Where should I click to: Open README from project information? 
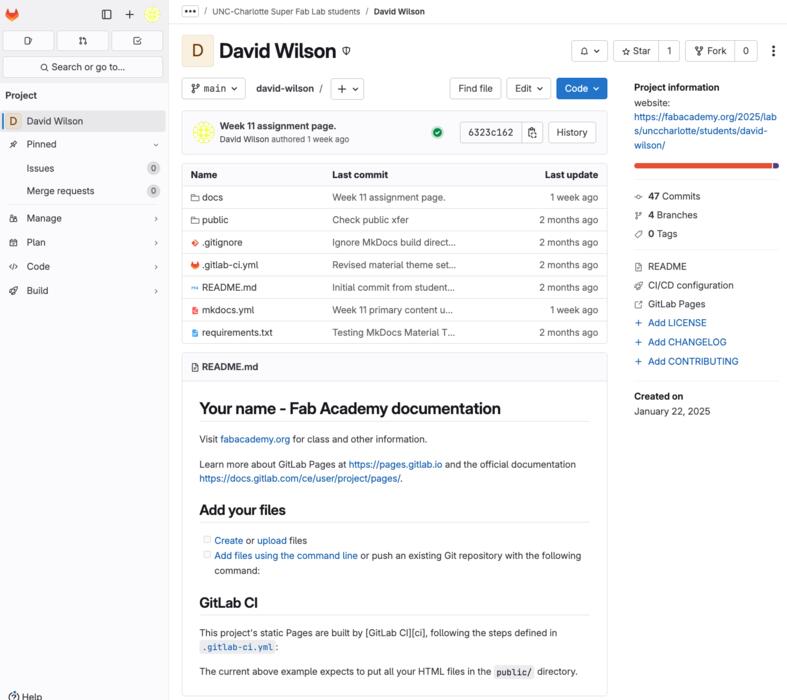(667, 266)
